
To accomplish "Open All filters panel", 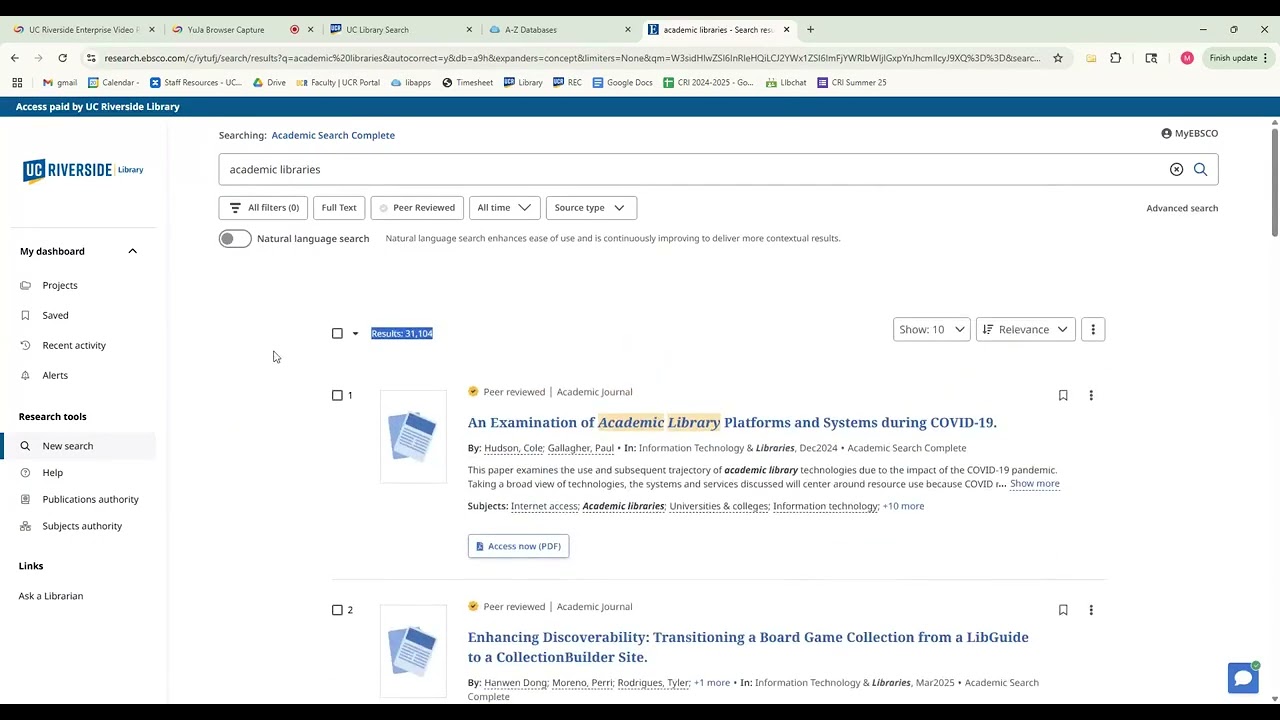I will (x=264, y=208).
